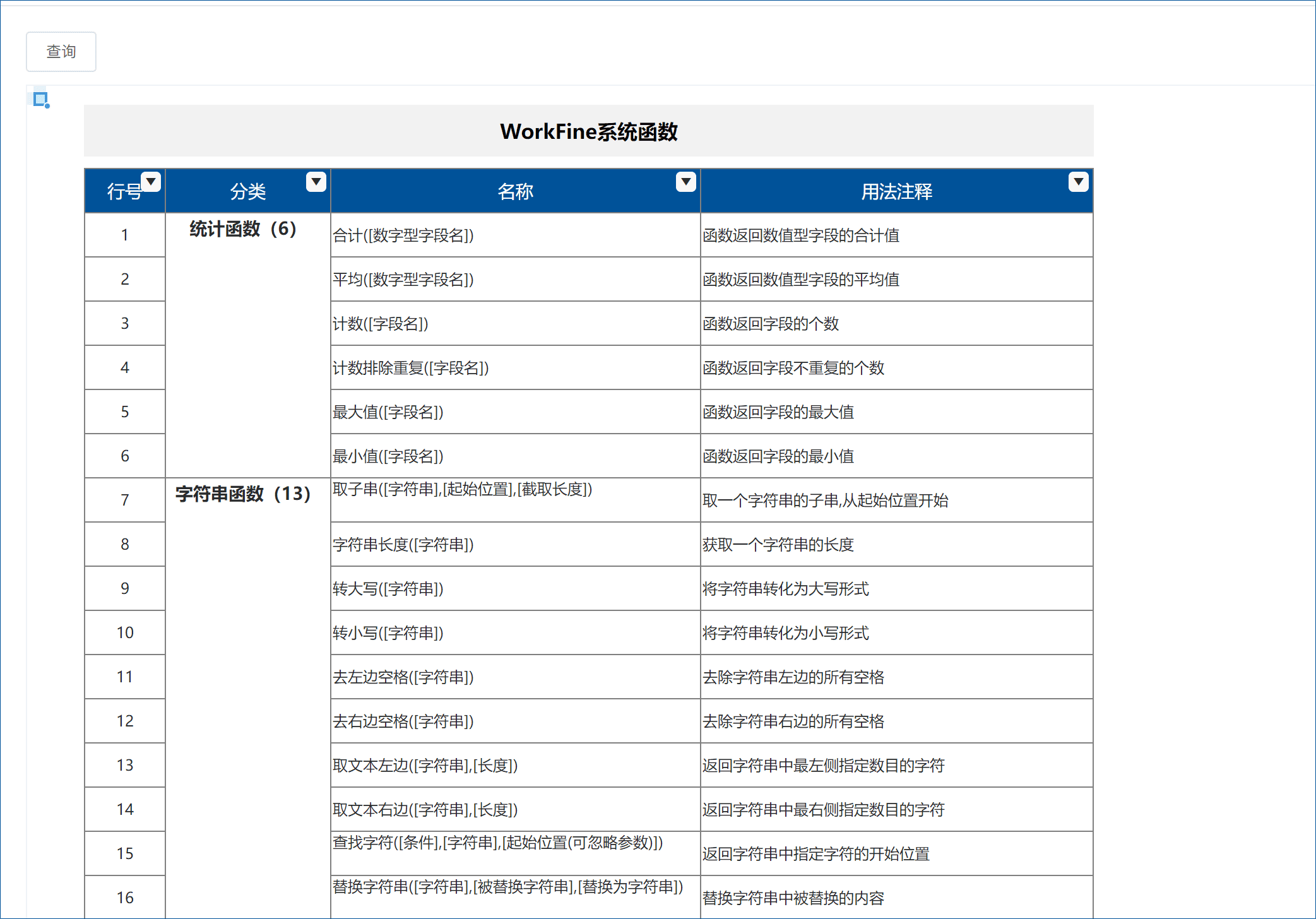Click note 函数返回字段的最小值
This screenshot has height=919, width=1316.
(897, 456)
